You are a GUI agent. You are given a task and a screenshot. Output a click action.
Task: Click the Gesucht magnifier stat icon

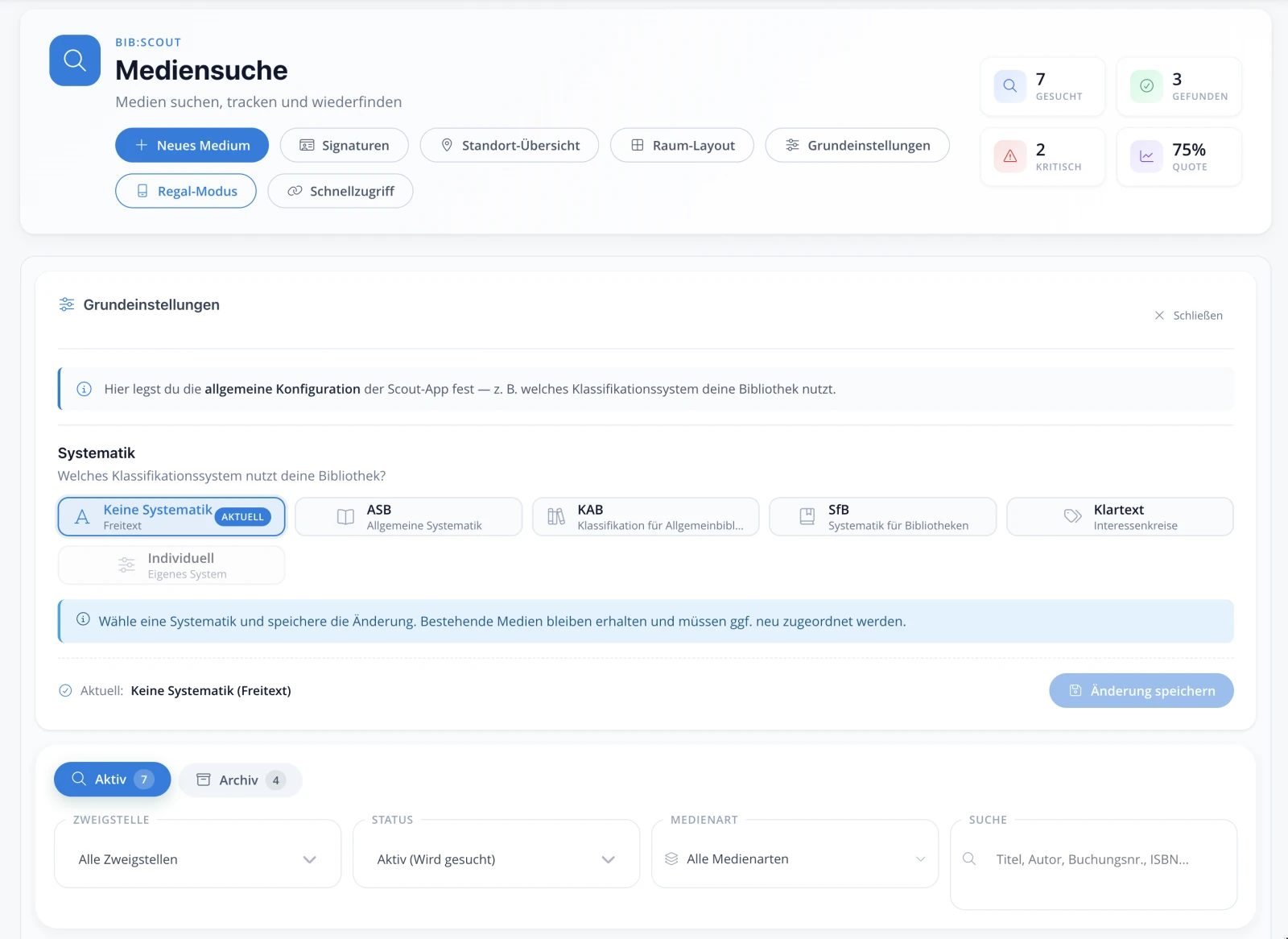tap(1009, 86)
